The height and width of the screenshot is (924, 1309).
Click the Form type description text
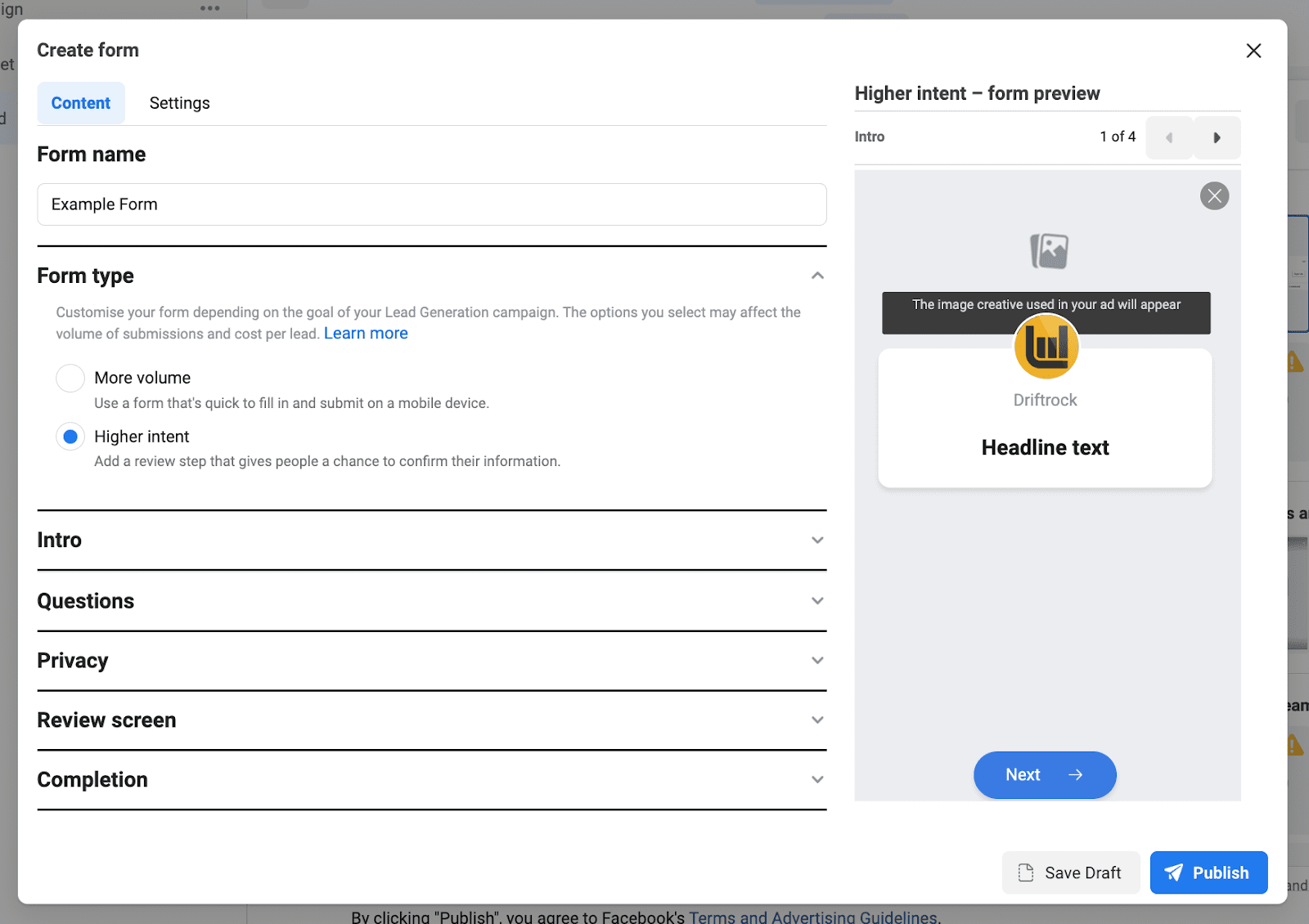pos(429,323)
